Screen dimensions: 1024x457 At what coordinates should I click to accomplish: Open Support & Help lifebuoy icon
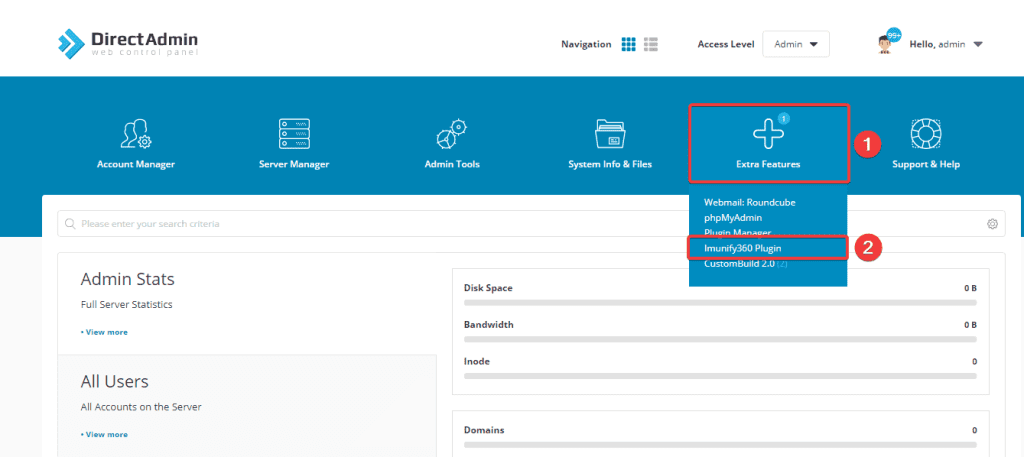925,135
